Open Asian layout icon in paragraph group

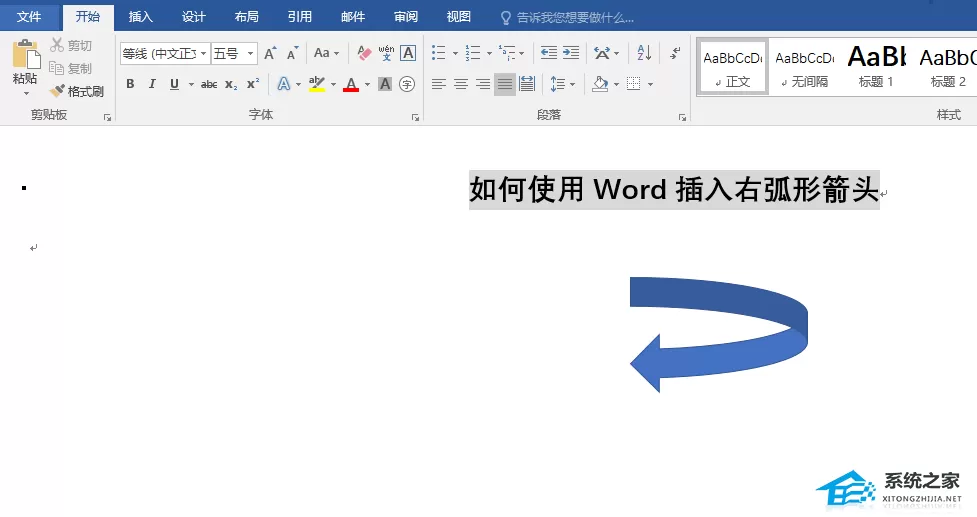pyautogui.click(x=602, y=53)
